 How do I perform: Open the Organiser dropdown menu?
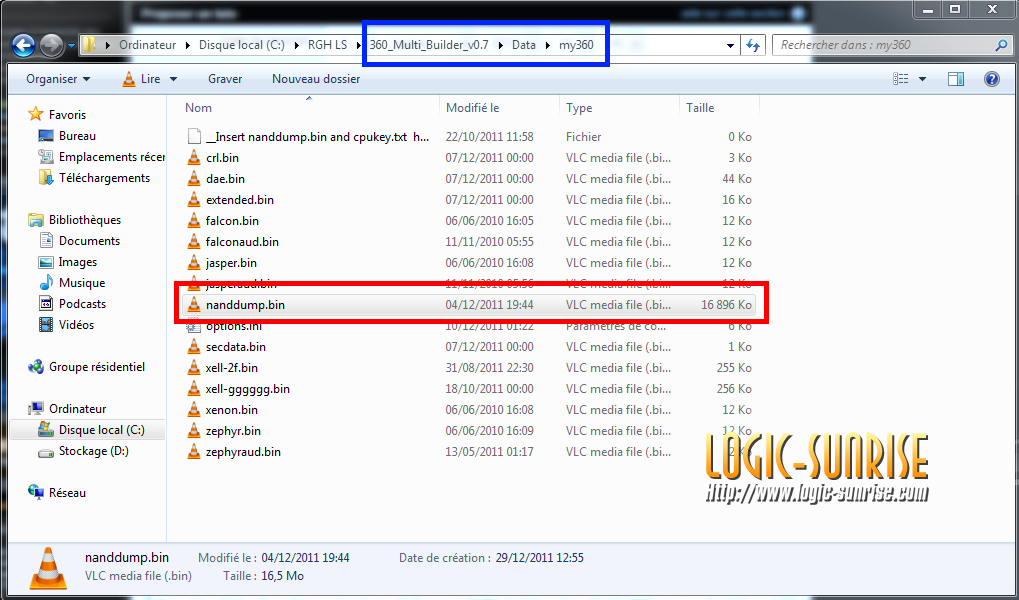[x=58, y=79]
